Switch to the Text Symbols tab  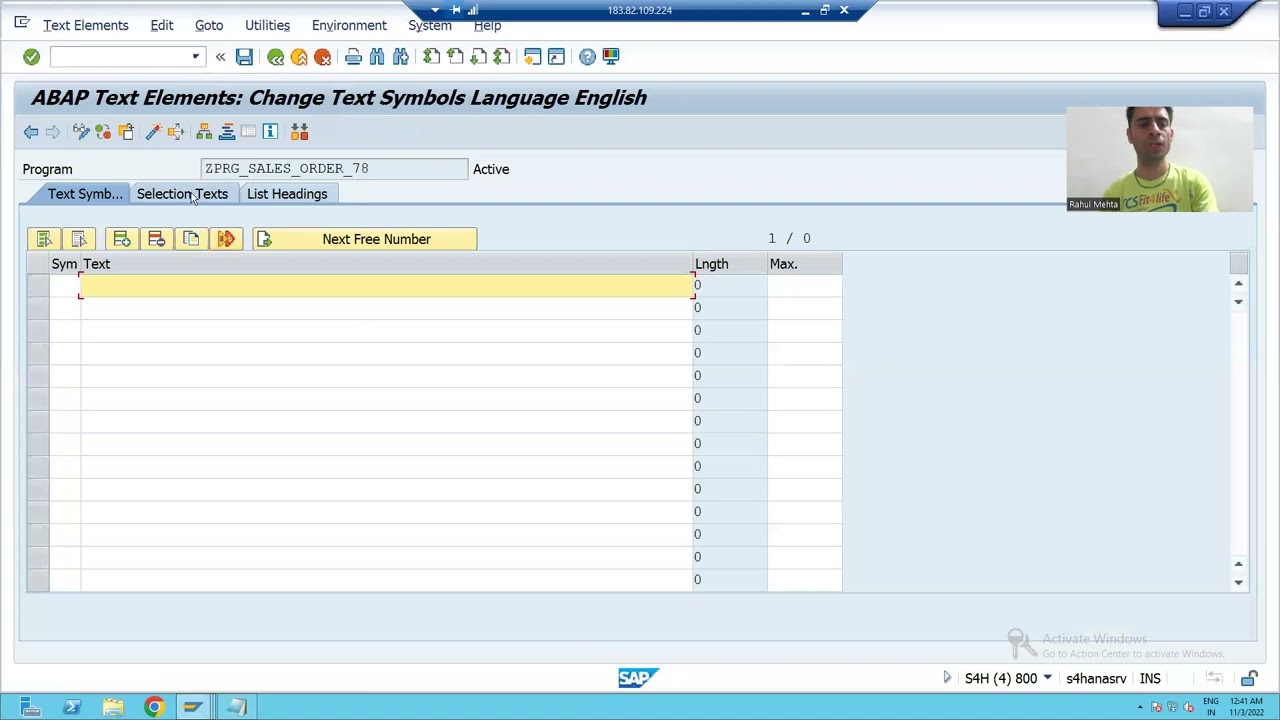click(84, 194)
